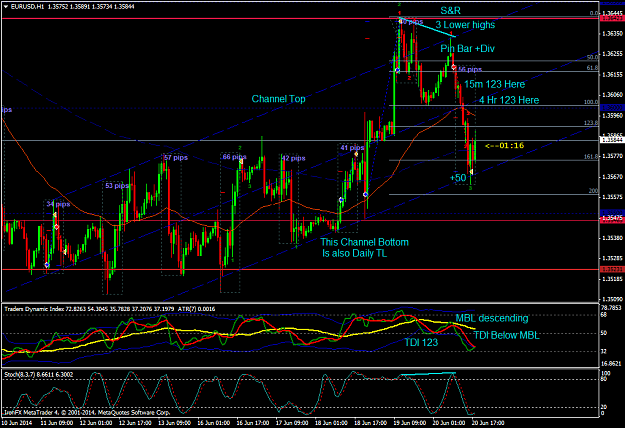Viewport: 625px width, 428px height.
Task: Select the cyan divergence line on Stoch panel
Action: (428, 374)
